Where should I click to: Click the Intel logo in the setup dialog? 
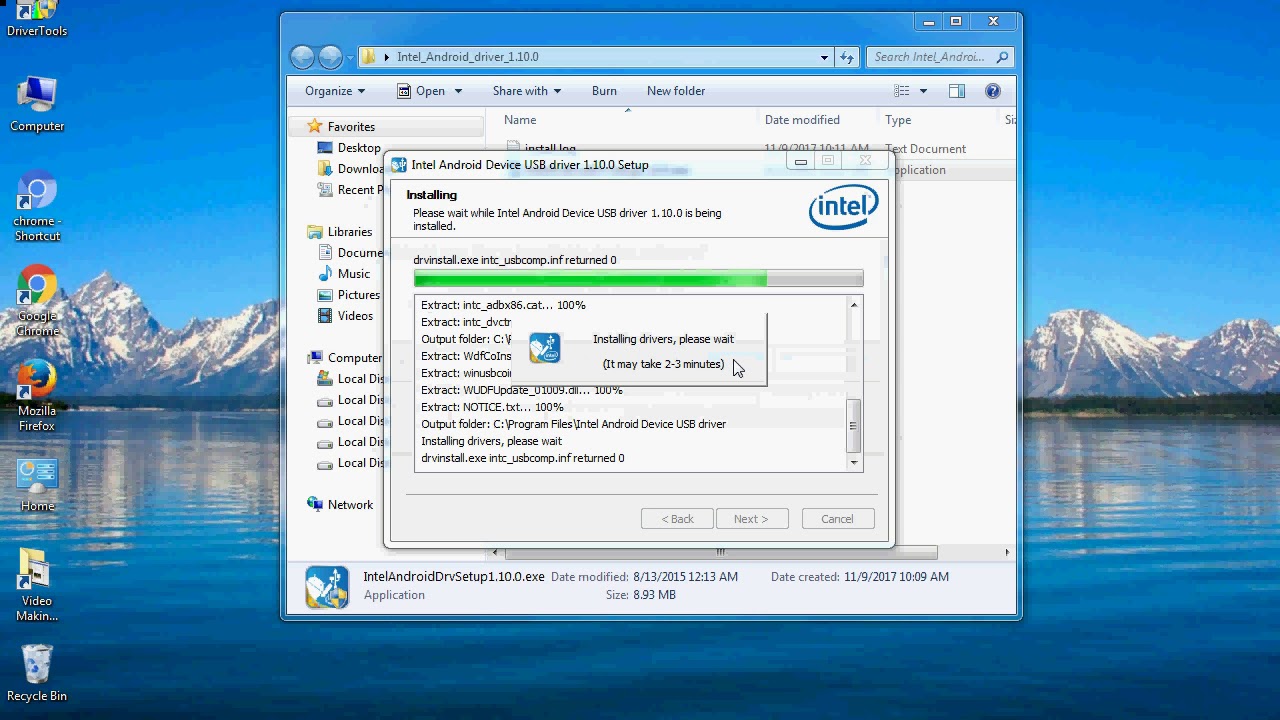point(843,207)
